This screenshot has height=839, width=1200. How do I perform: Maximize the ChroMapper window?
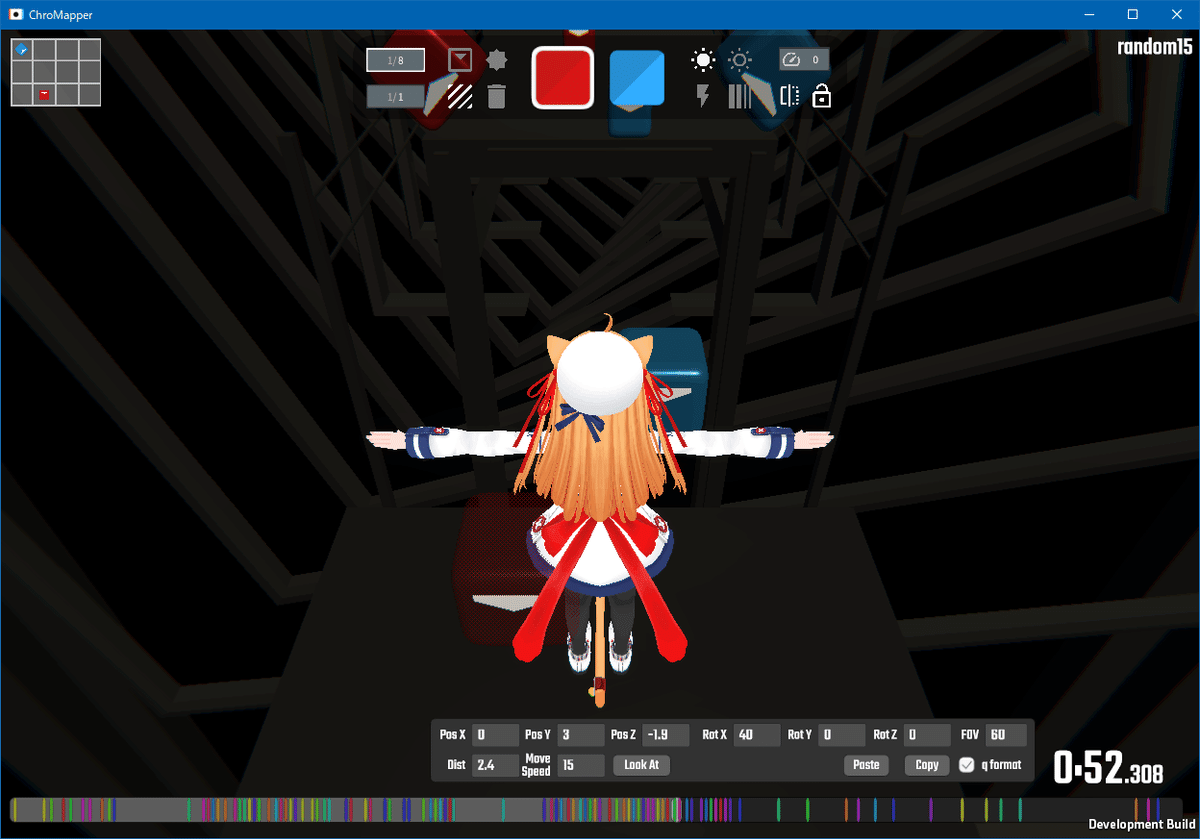[x=1132, y=14]
